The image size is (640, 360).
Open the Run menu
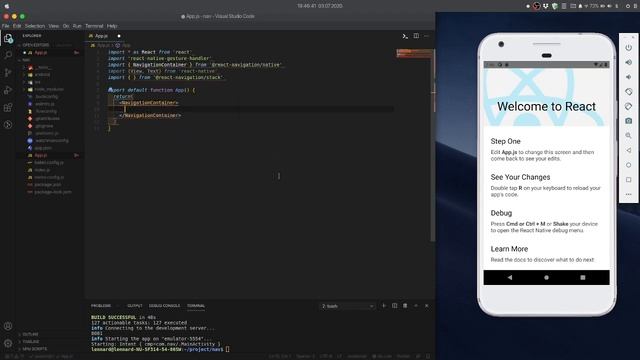77,26
